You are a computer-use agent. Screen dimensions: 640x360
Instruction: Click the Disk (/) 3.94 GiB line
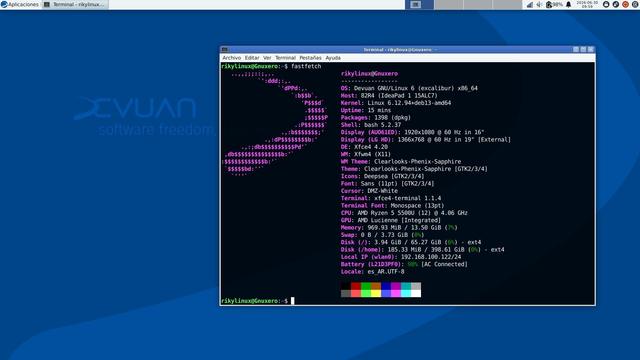[411, 242]
